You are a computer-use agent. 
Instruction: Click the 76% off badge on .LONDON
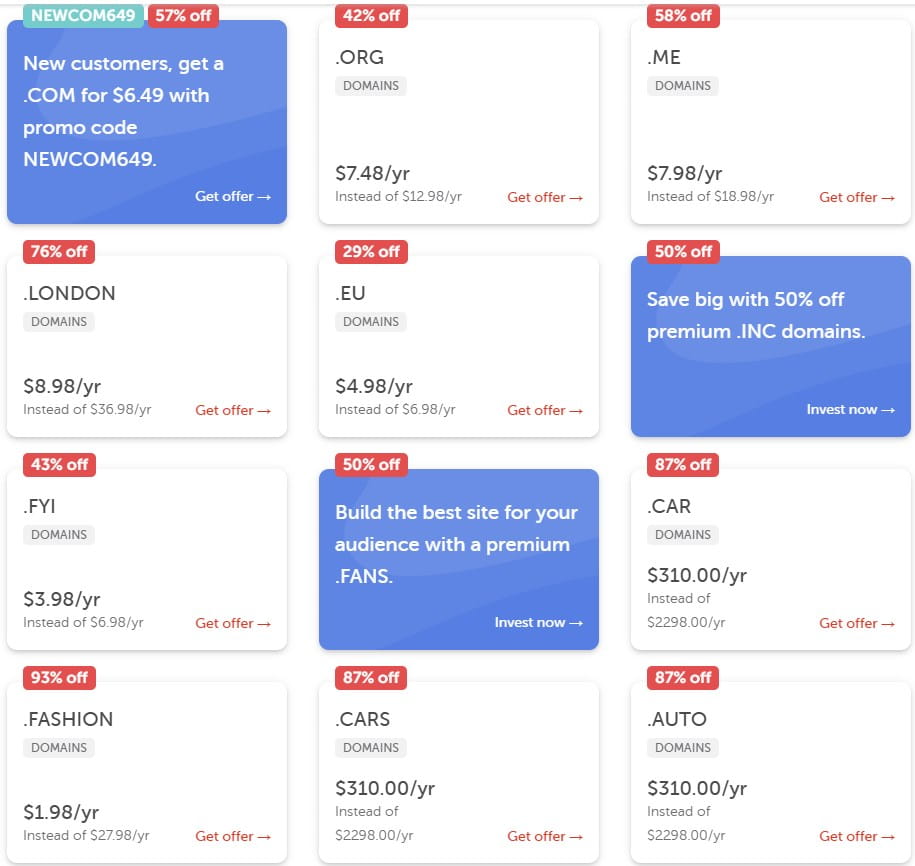pos(59,251)
